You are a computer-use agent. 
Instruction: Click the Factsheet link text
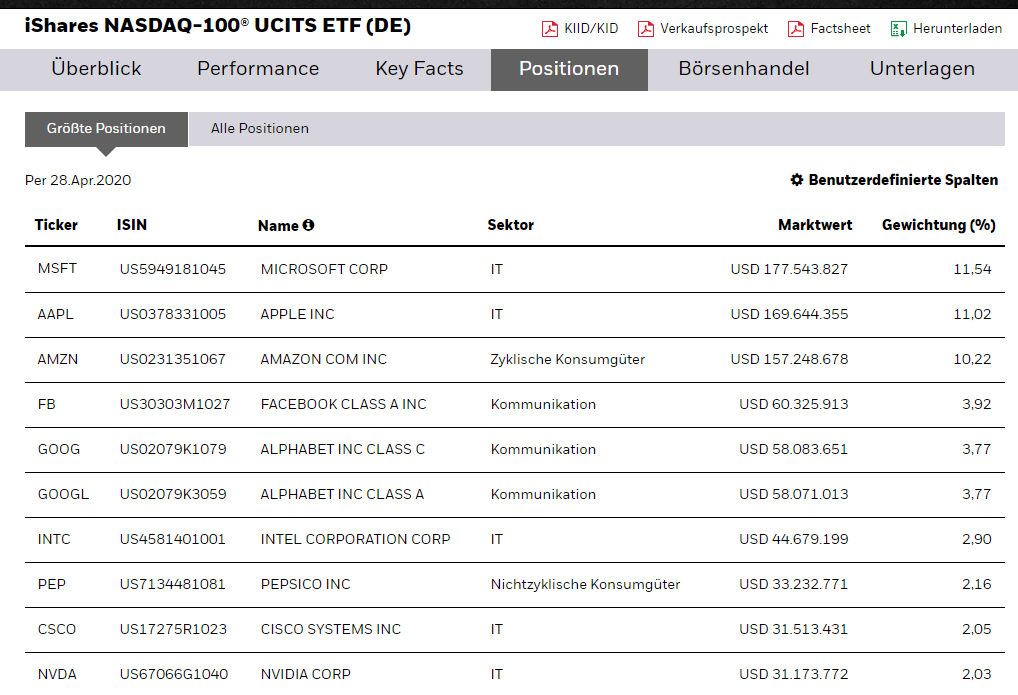840,29
